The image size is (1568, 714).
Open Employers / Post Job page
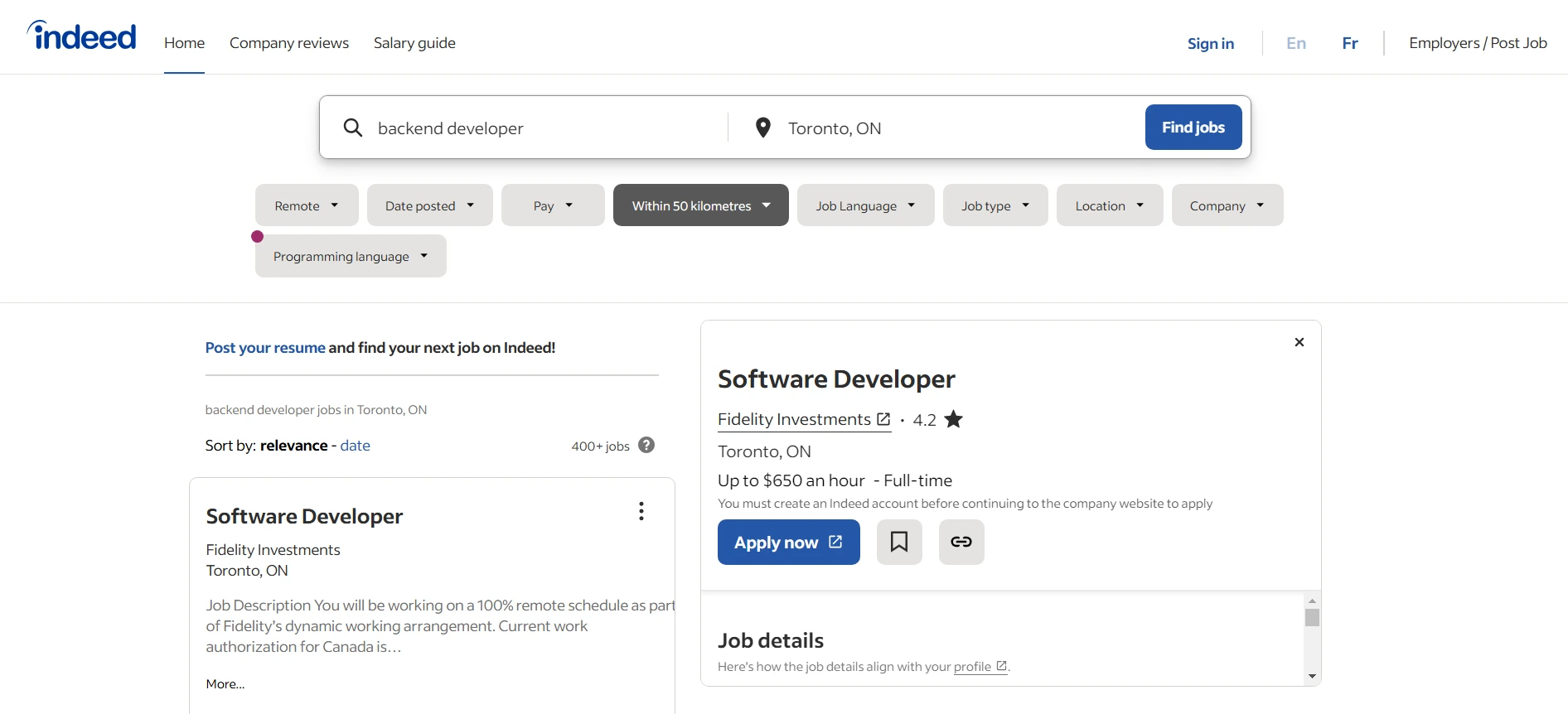point(1478,43)
